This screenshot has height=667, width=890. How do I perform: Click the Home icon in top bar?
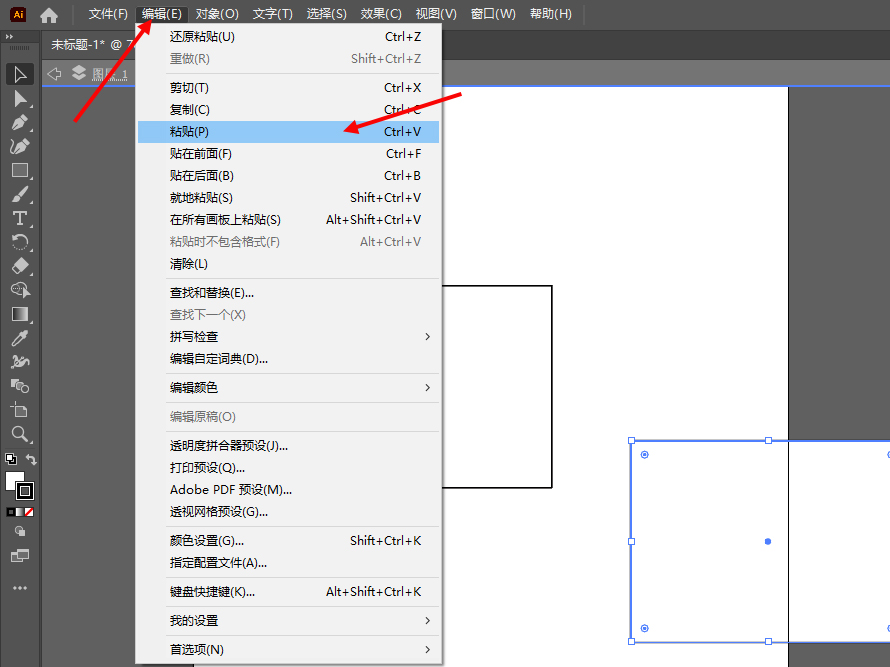(x=49, y=15)
